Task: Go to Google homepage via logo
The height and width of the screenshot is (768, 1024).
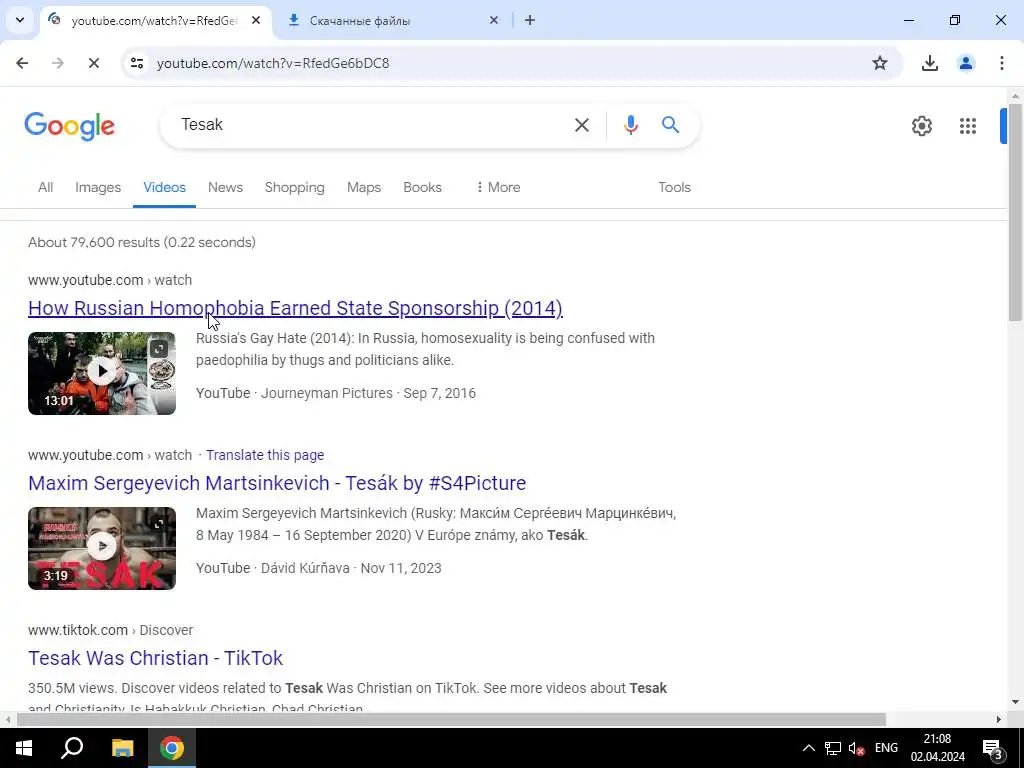Action: 69,125
